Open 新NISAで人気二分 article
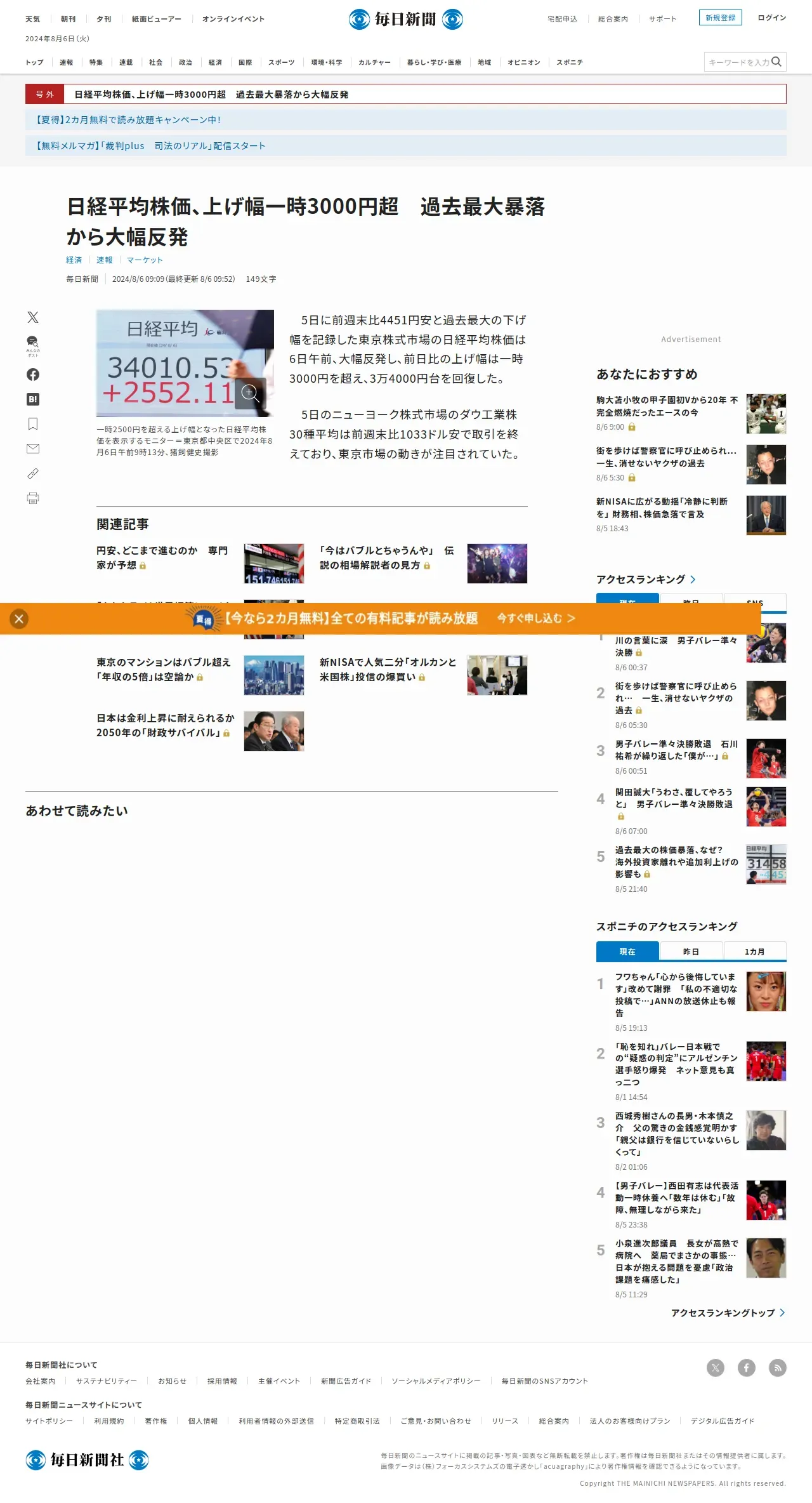The image size is (812, 1503). click(x=388, y=670)
